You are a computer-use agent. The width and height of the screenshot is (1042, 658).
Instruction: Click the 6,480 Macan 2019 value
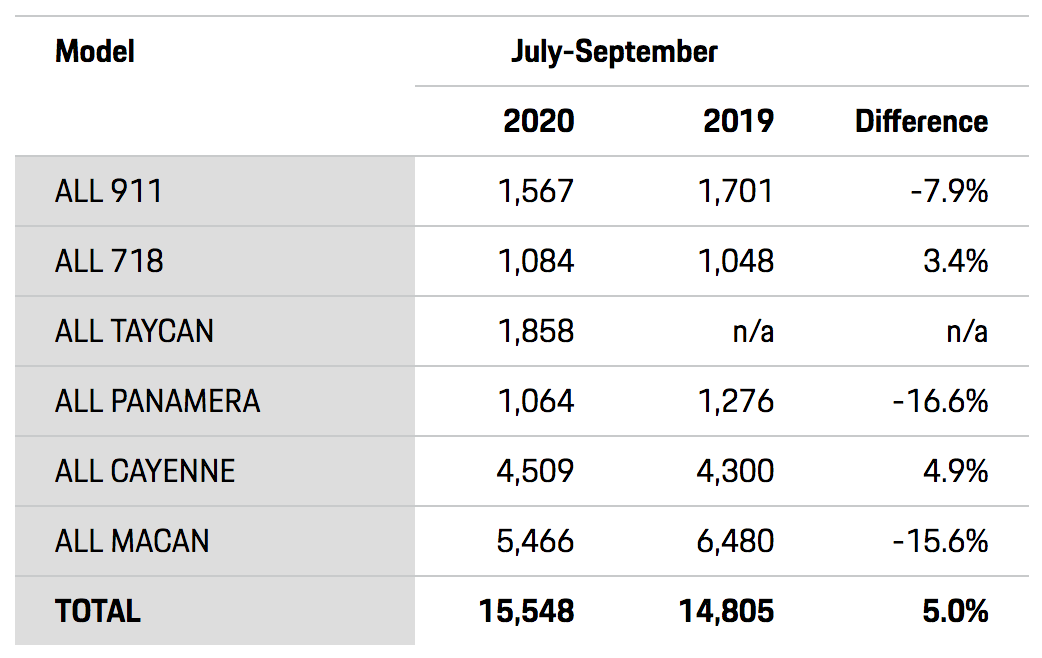pos(736,541)
